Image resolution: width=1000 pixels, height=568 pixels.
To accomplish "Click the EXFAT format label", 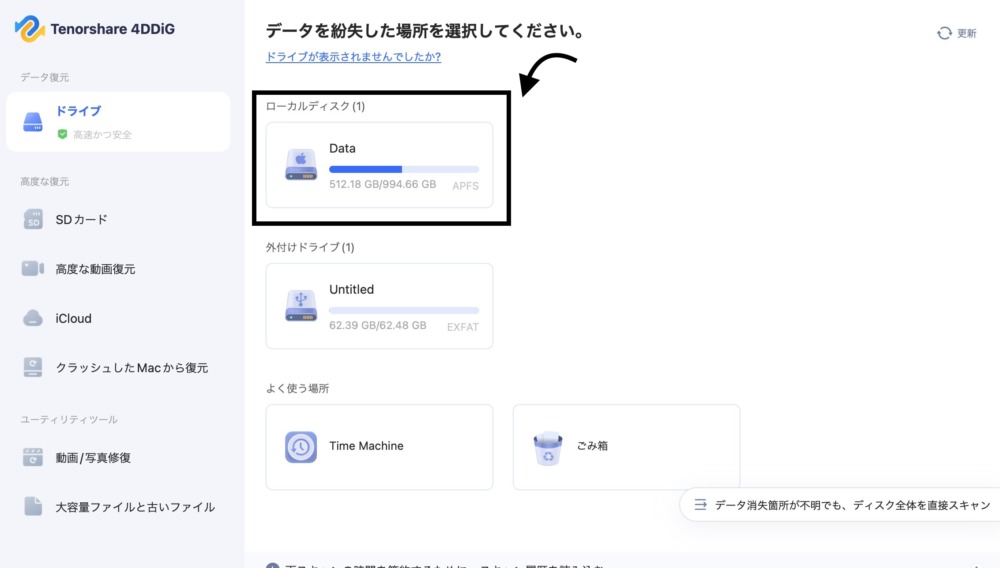I will tap(462, 327).
